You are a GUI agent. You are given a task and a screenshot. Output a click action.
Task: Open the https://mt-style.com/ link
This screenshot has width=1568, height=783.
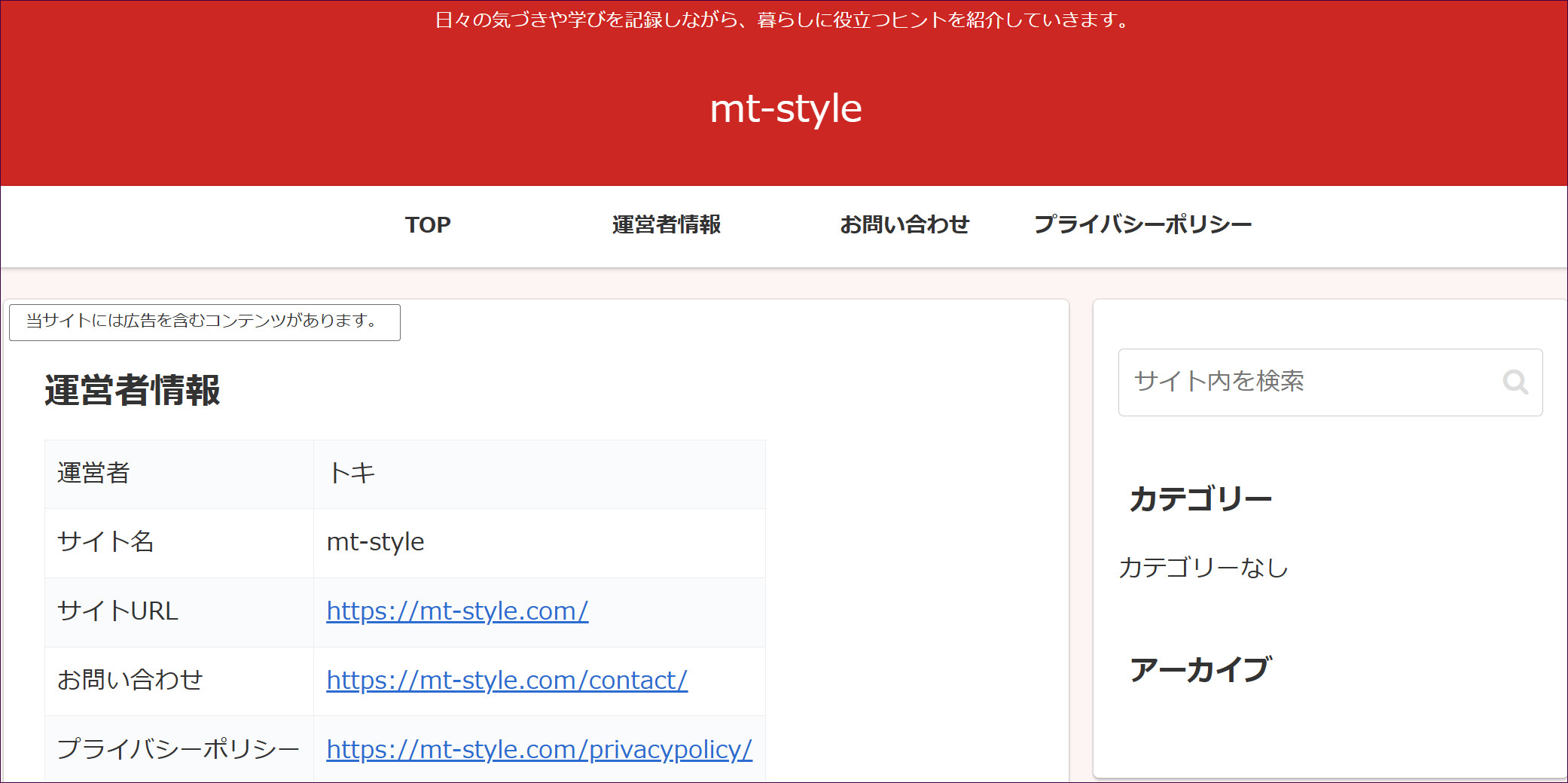click(457, 611)
